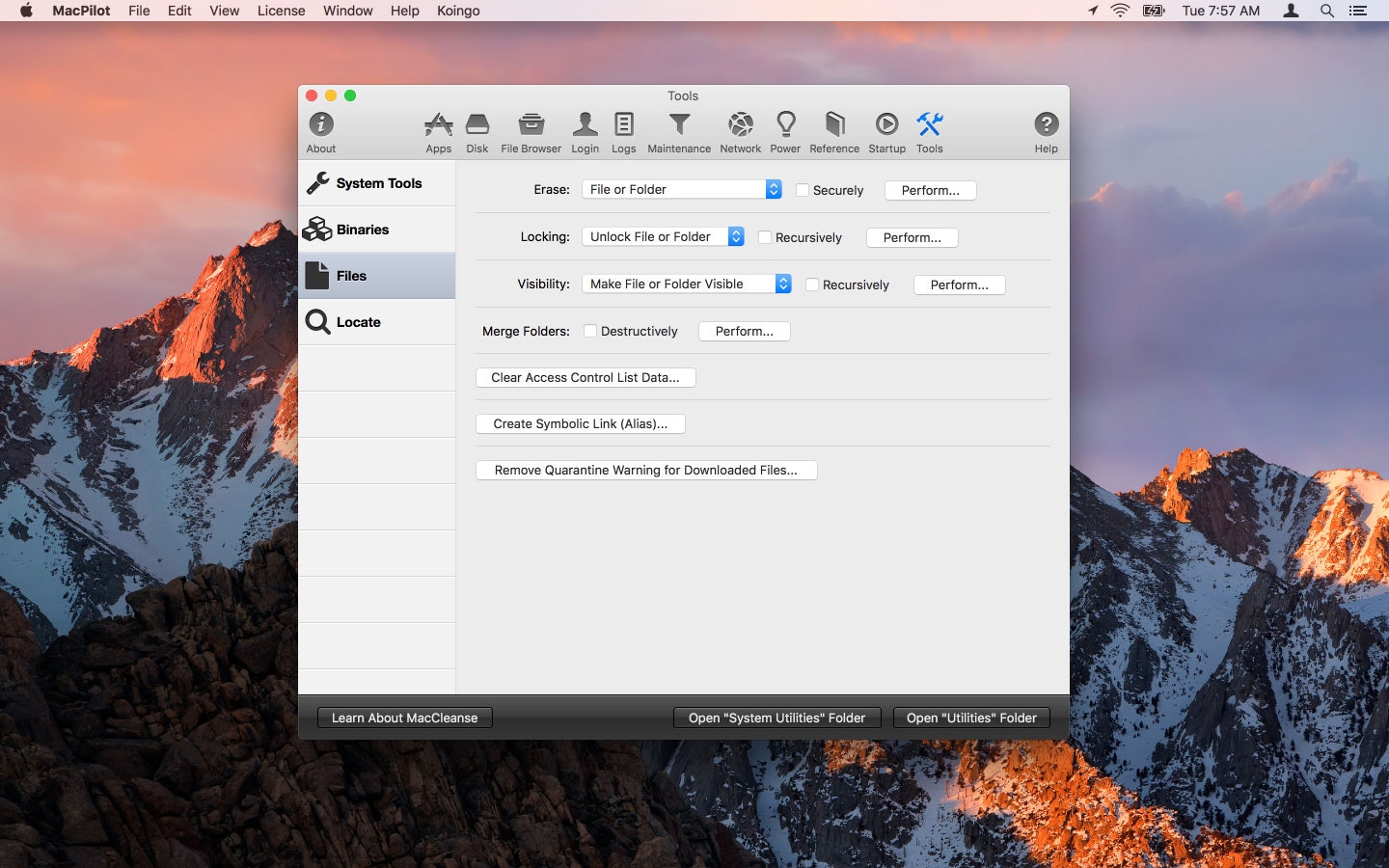1389x868 pixels.
Task: Open the File Browser tool
Action: pos(531,132)
